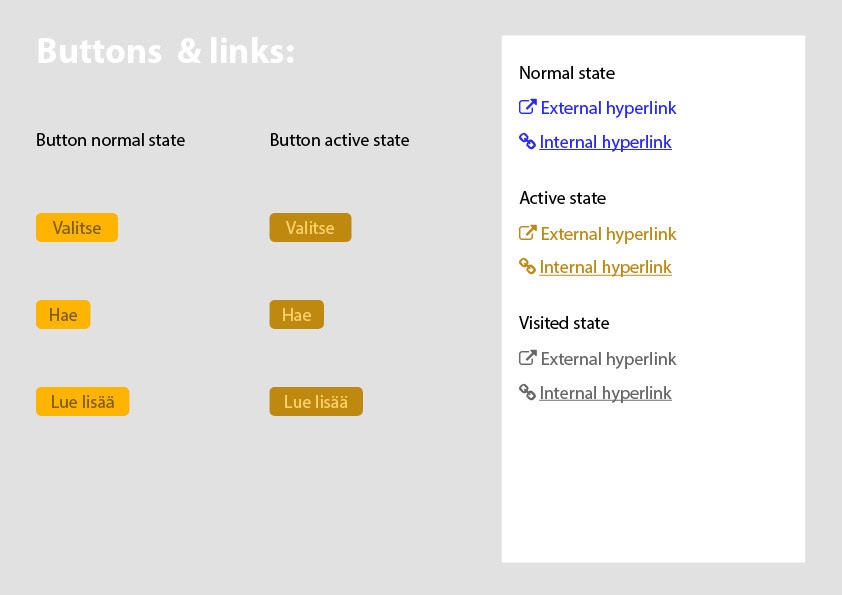Screen dimensions: 842x595
Task: Click the gray chain link icon
Action: 528,392
